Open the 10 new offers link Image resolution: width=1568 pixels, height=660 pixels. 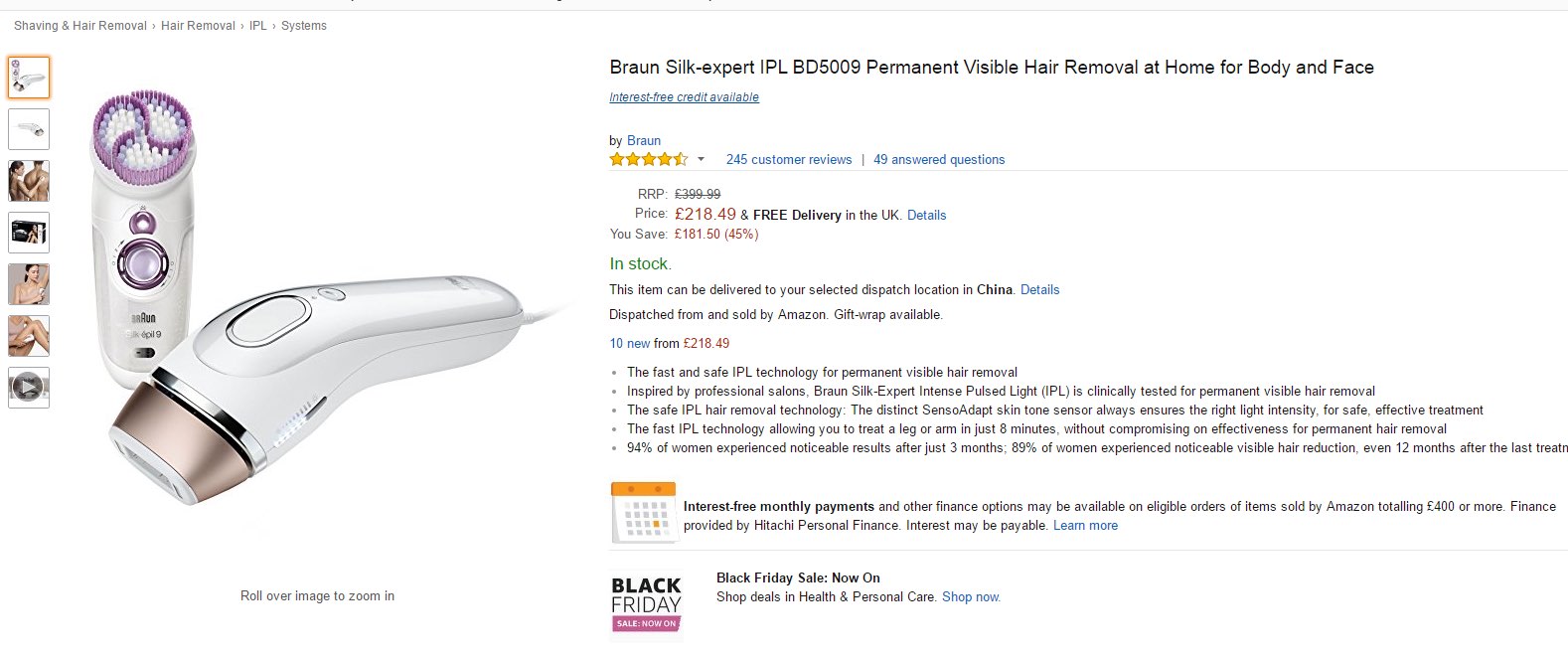[630, 343]
